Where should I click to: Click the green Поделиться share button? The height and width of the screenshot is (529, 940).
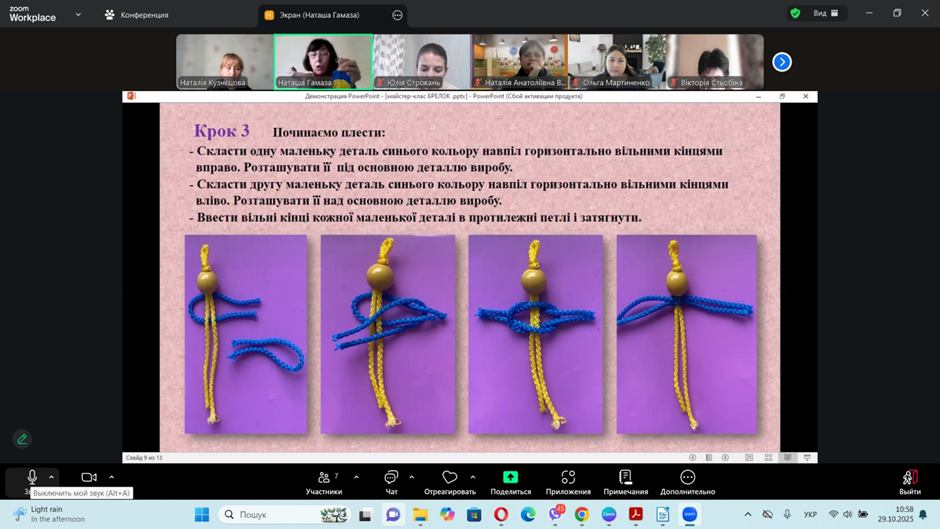pos(510,481)
